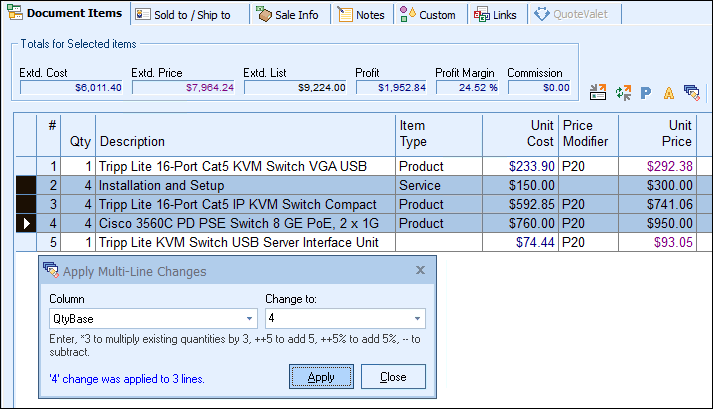Click the multi-line changes eraser icon
713x409 pixels.
click(x=691, y=93)
